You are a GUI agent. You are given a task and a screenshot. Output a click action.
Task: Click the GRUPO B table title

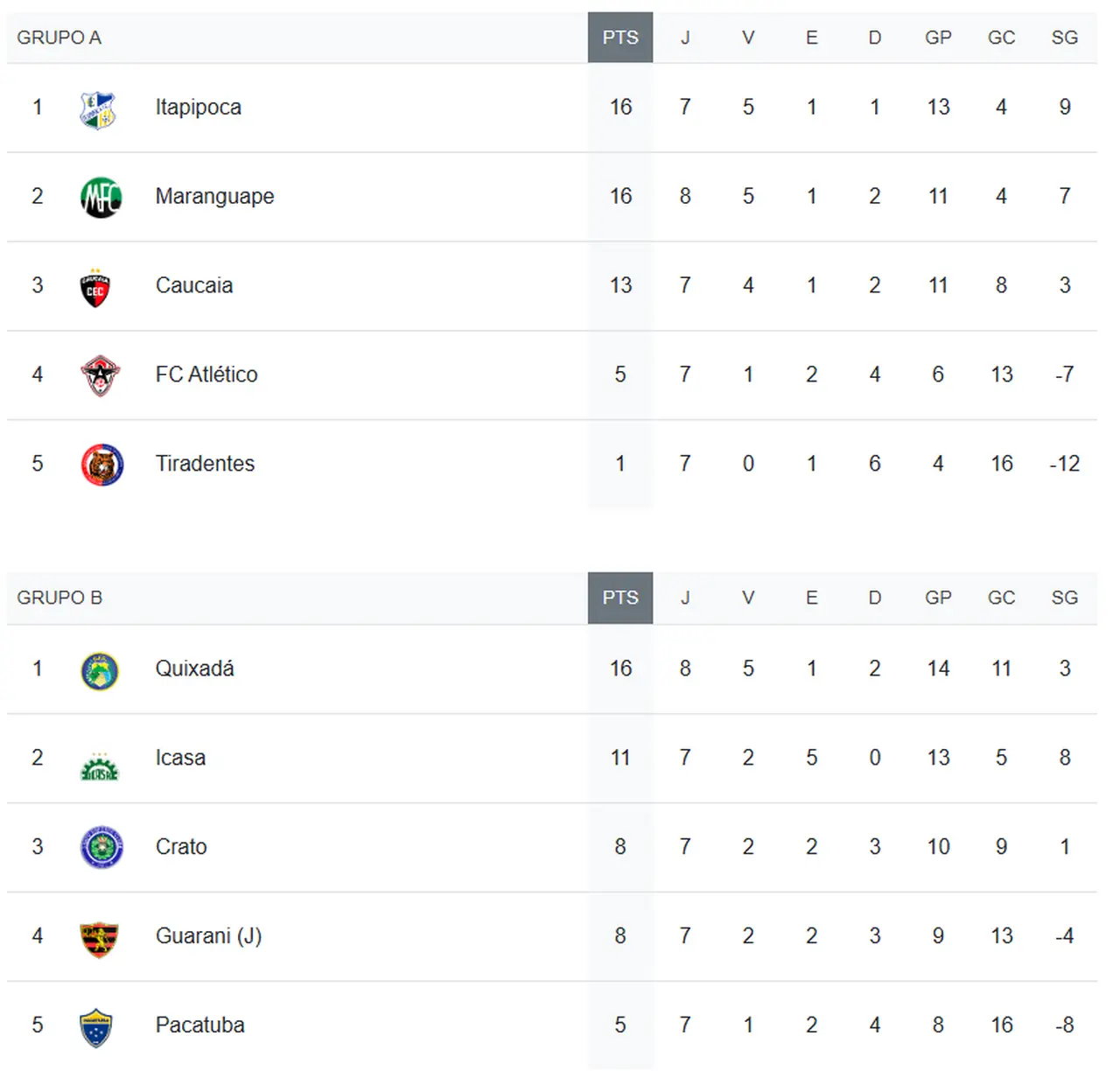(x=59, y=598)
